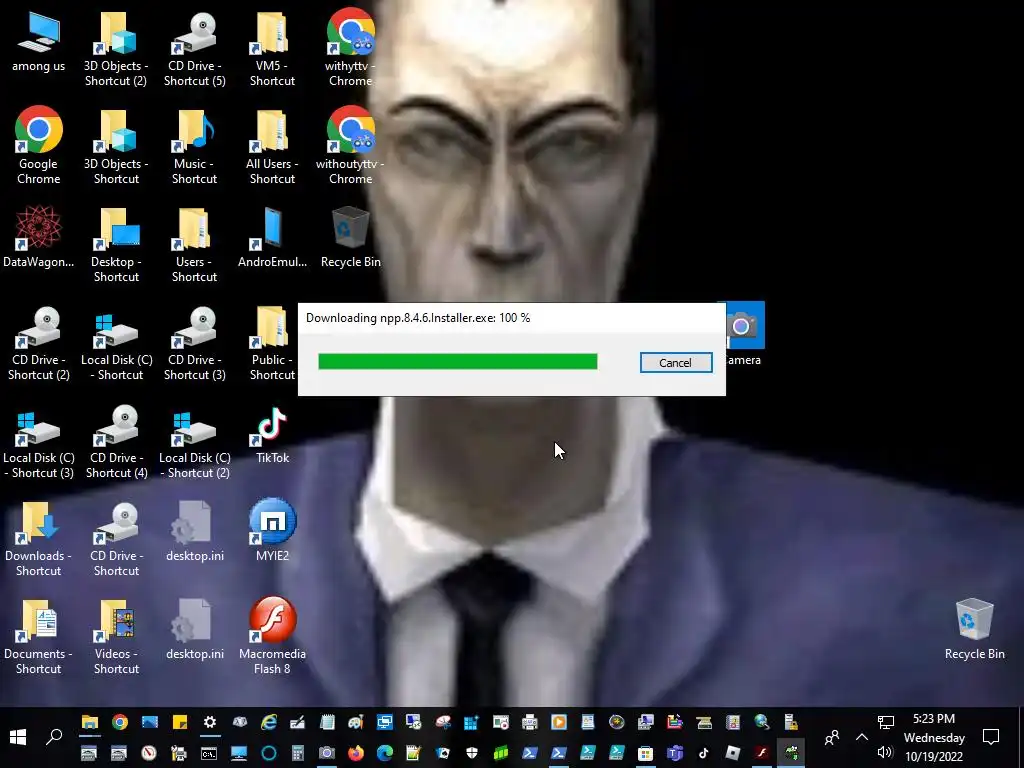Select the Camera icon behind the download dialog

743,333
